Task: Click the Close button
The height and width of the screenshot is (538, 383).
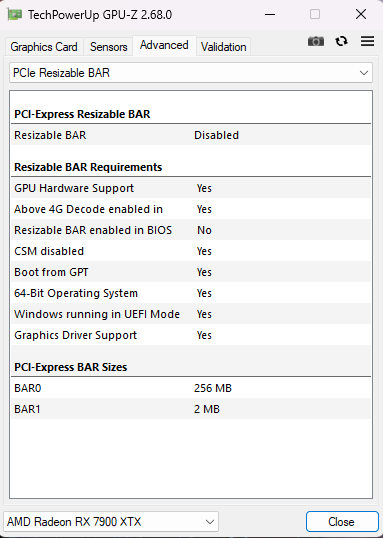Action: [341, 522]
